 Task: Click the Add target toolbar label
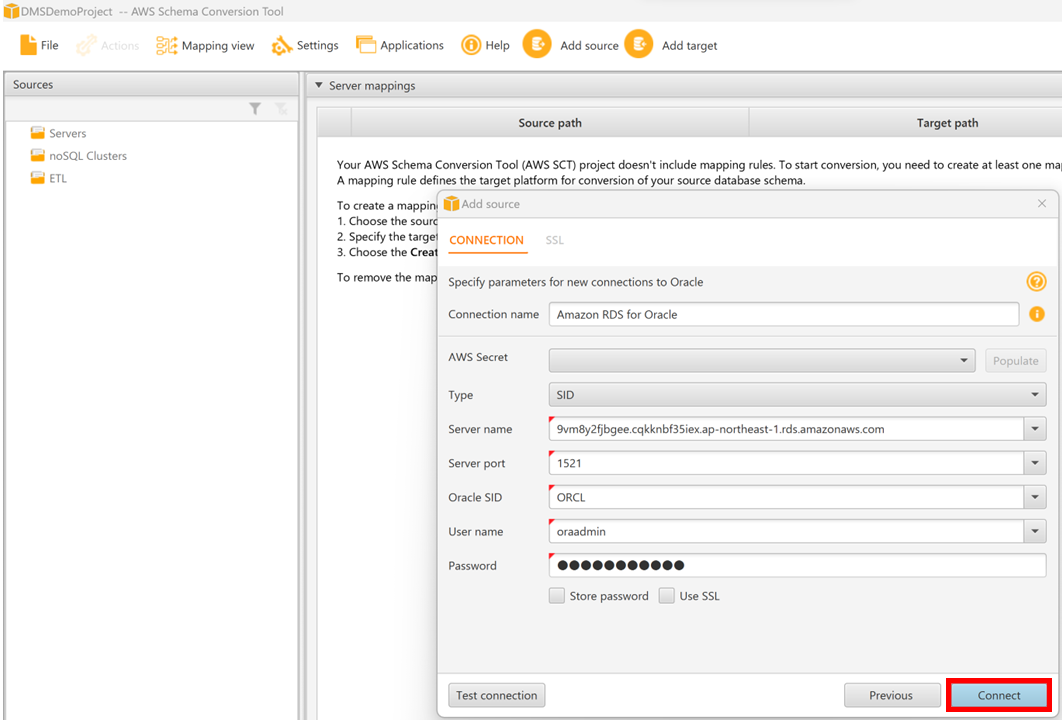click(689, 45)
